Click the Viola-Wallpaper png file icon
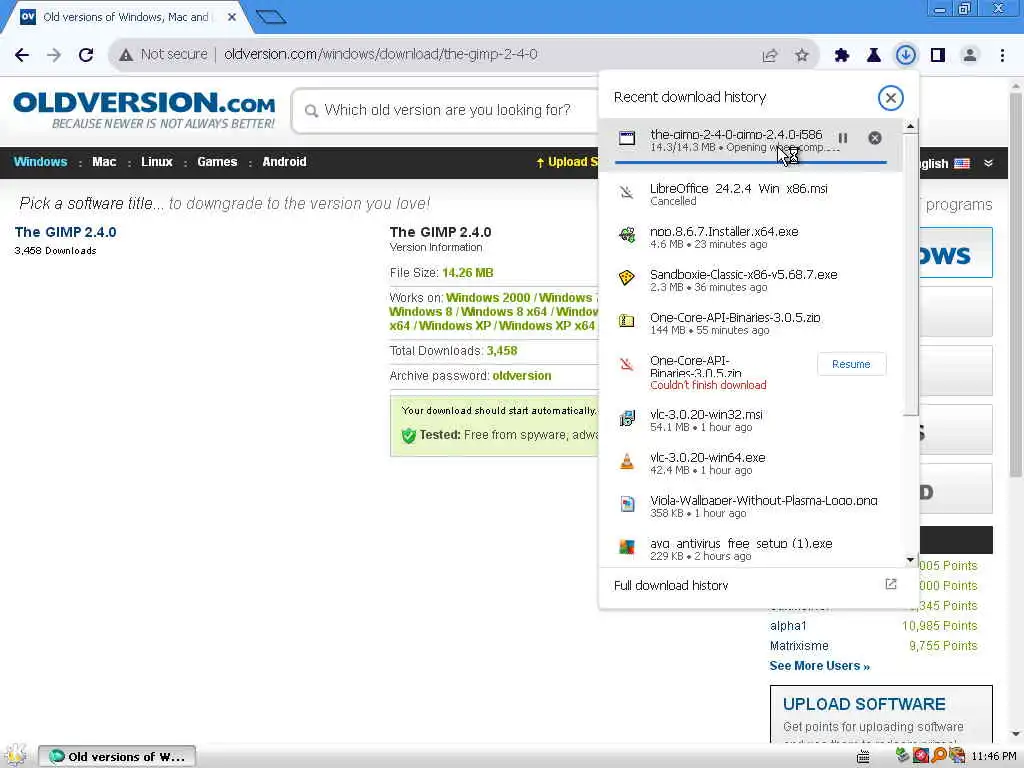 627,504
